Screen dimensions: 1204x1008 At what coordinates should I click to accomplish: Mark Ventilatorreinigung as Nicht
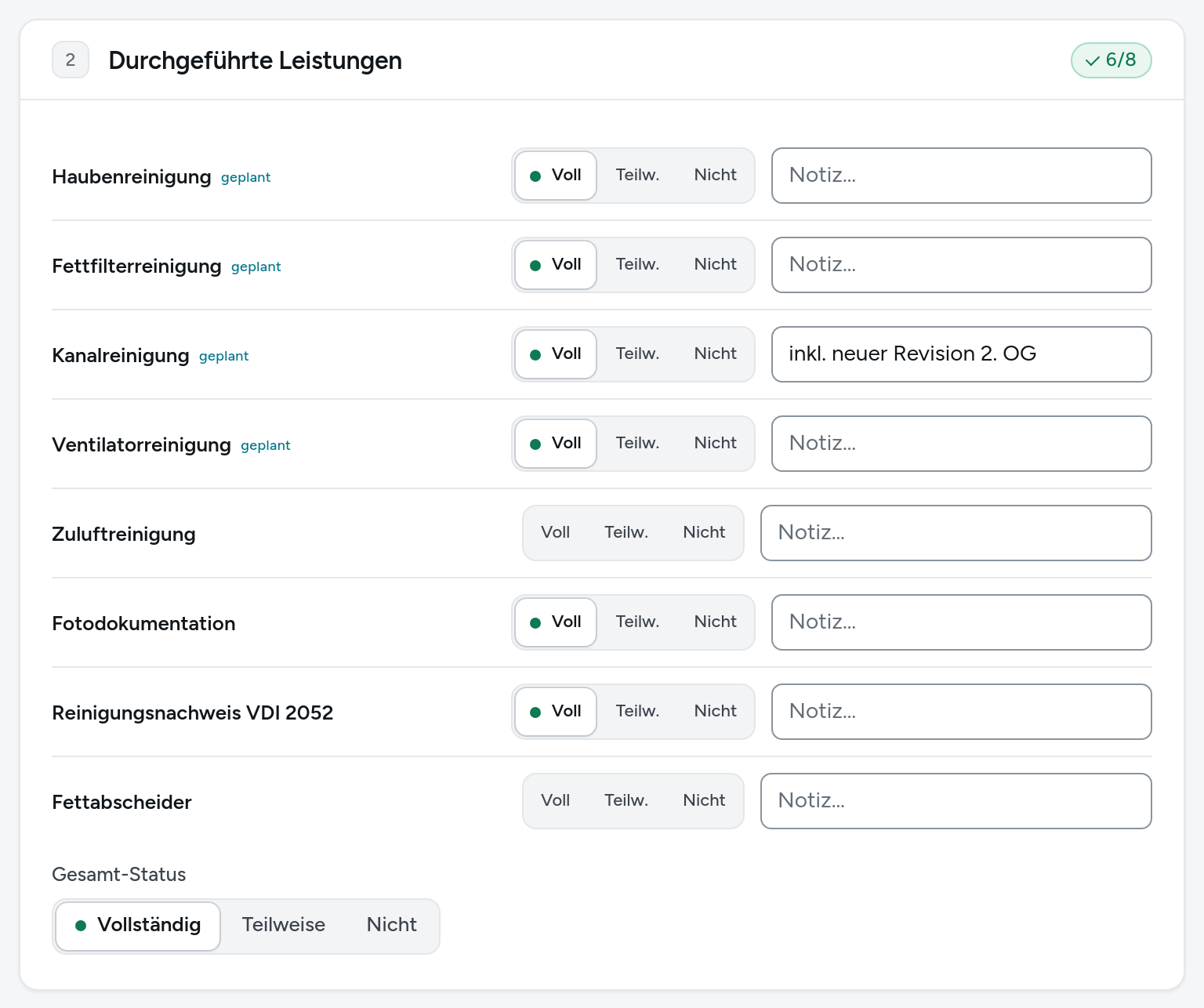715,444
